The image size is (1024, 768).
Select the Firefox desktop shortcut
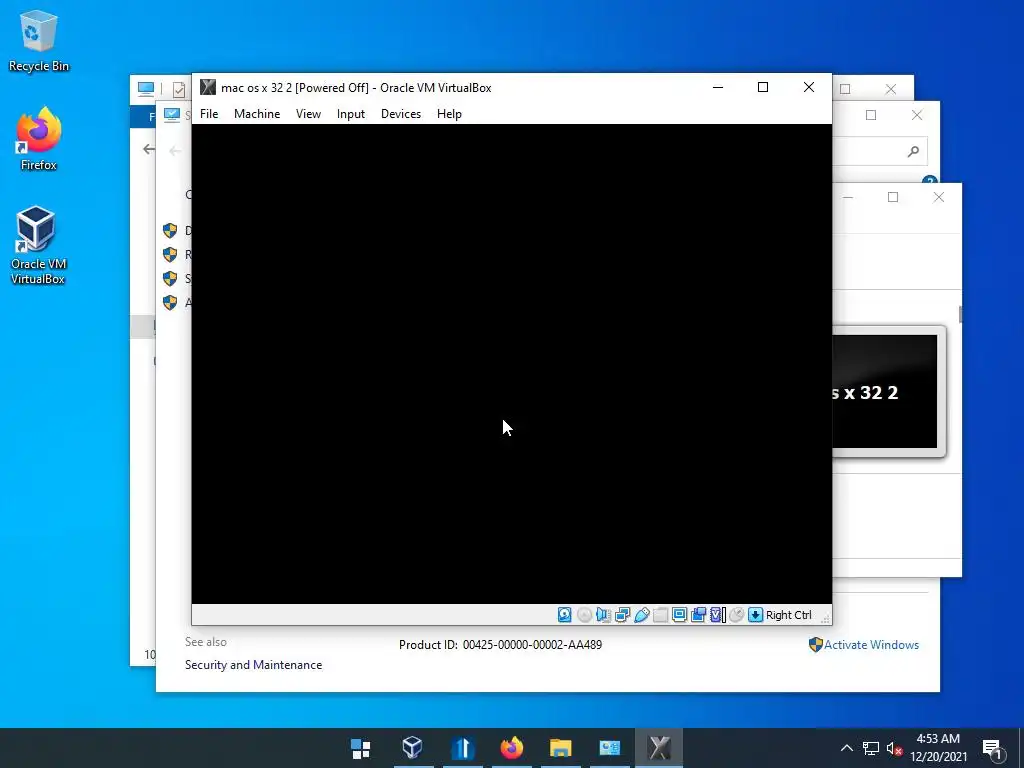[x=39, y=139]
